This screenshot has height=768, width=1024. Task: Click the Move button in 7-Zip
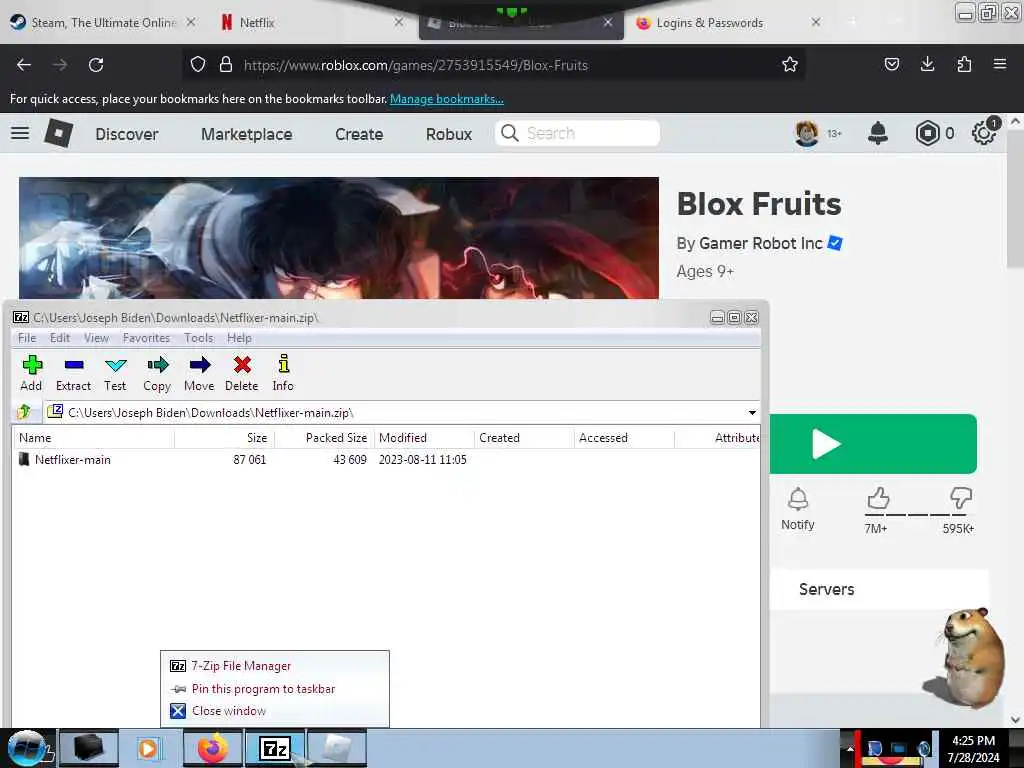[x=199, y=374]
